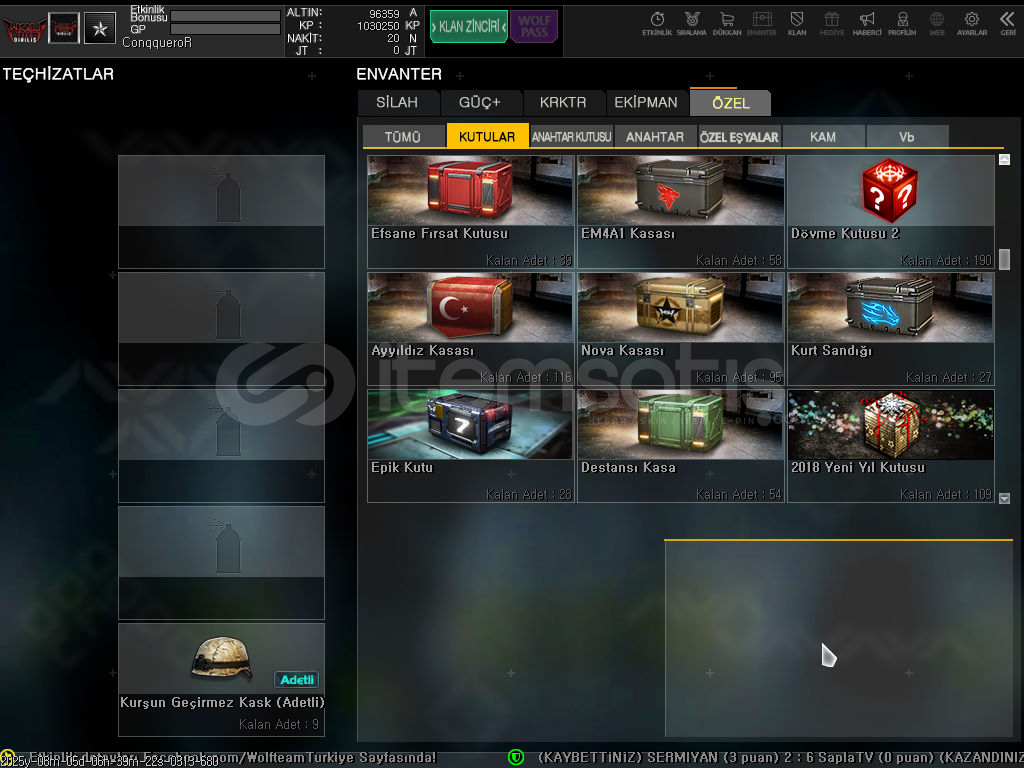
Task: Click the ALTIN value 96359
Action: click(x=384, y=14)
